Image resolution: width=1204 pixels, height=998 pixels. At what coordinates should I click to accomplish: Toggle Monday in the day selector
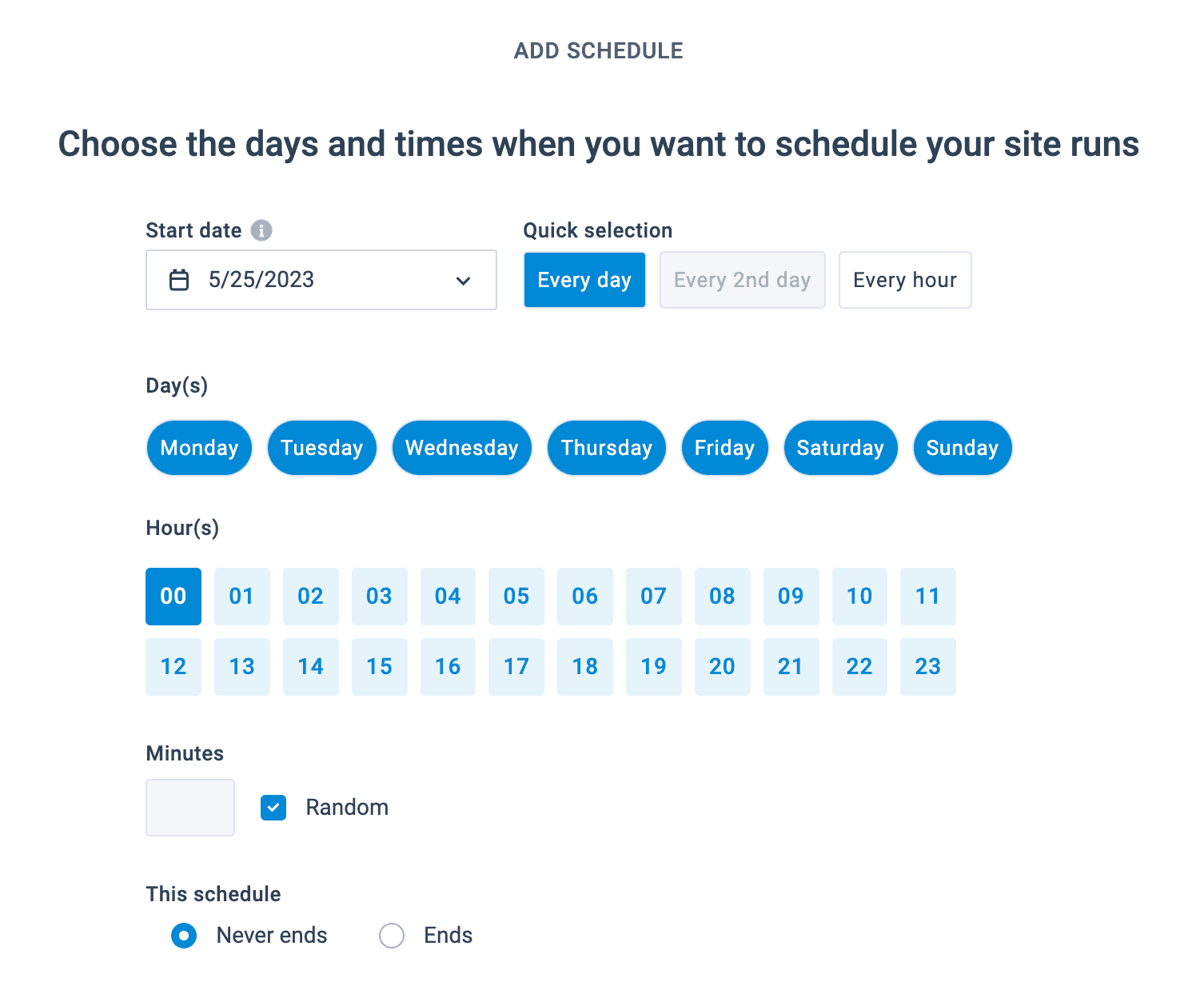[199, 448]
